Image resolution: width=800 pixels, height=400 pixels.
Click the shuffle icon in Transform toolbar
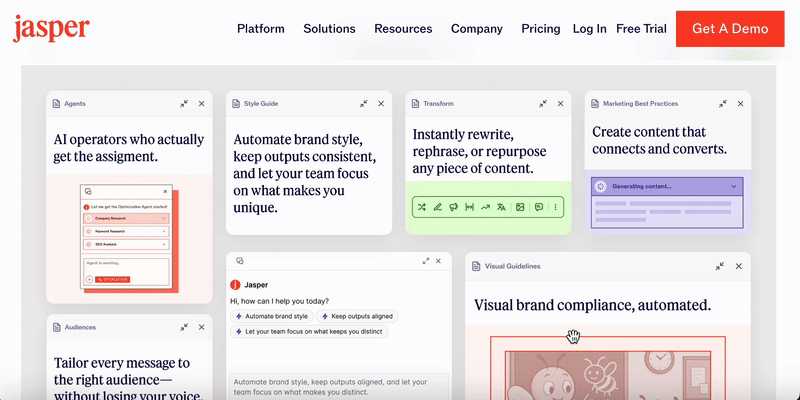(421, 207)
